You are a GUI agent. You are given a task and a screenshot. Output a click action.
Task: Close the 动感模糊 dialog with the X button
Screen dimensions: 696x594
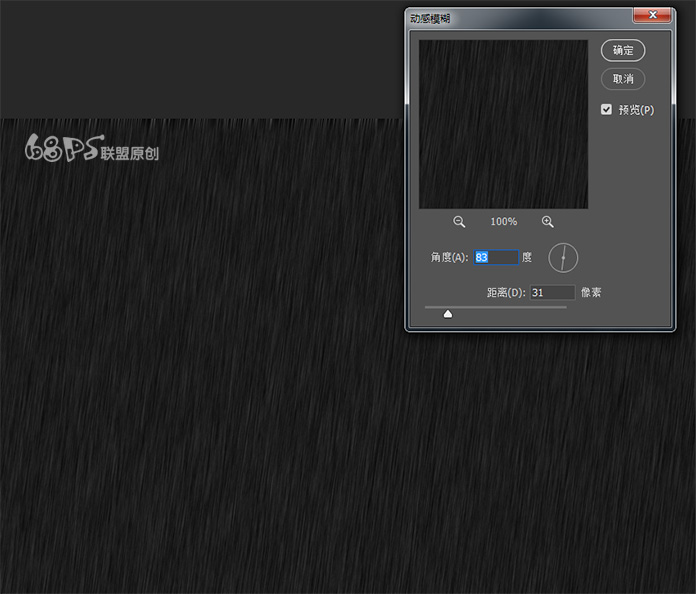(x=652, y=15)
